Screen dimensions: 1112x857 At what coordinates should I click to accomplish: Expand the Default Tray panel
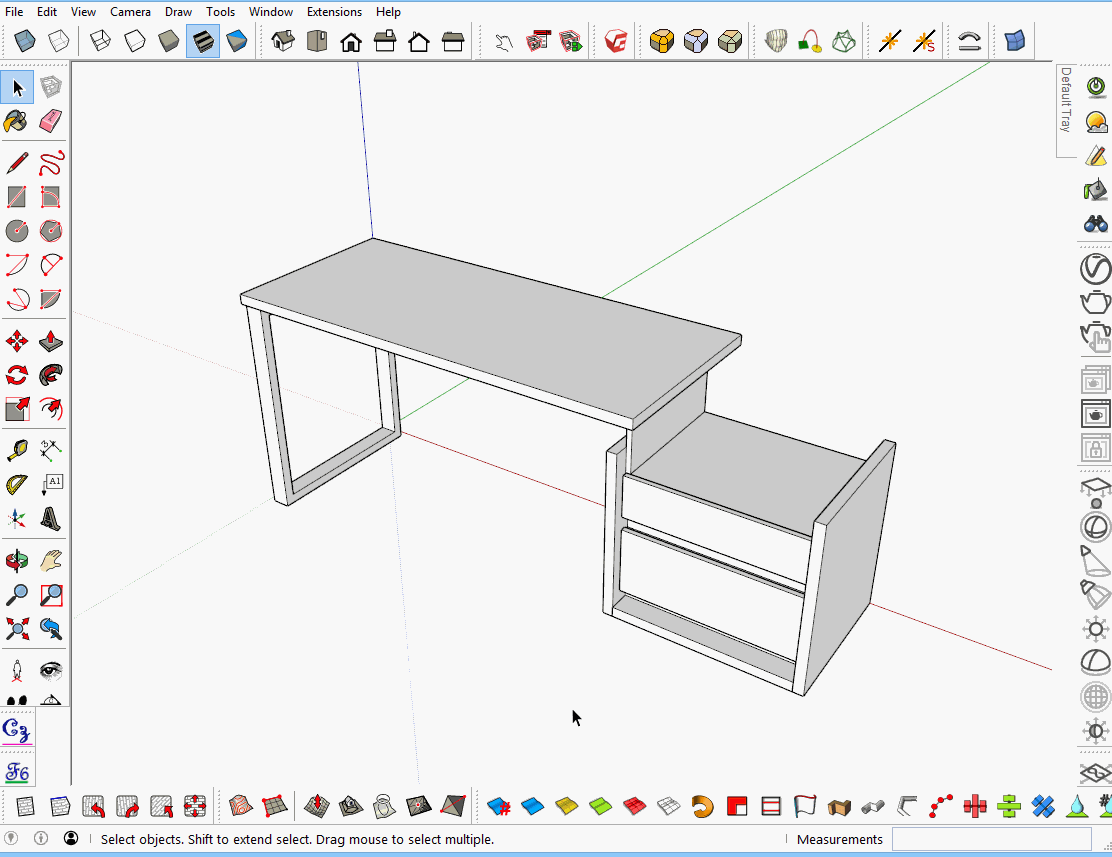[x=1066, y=100]
